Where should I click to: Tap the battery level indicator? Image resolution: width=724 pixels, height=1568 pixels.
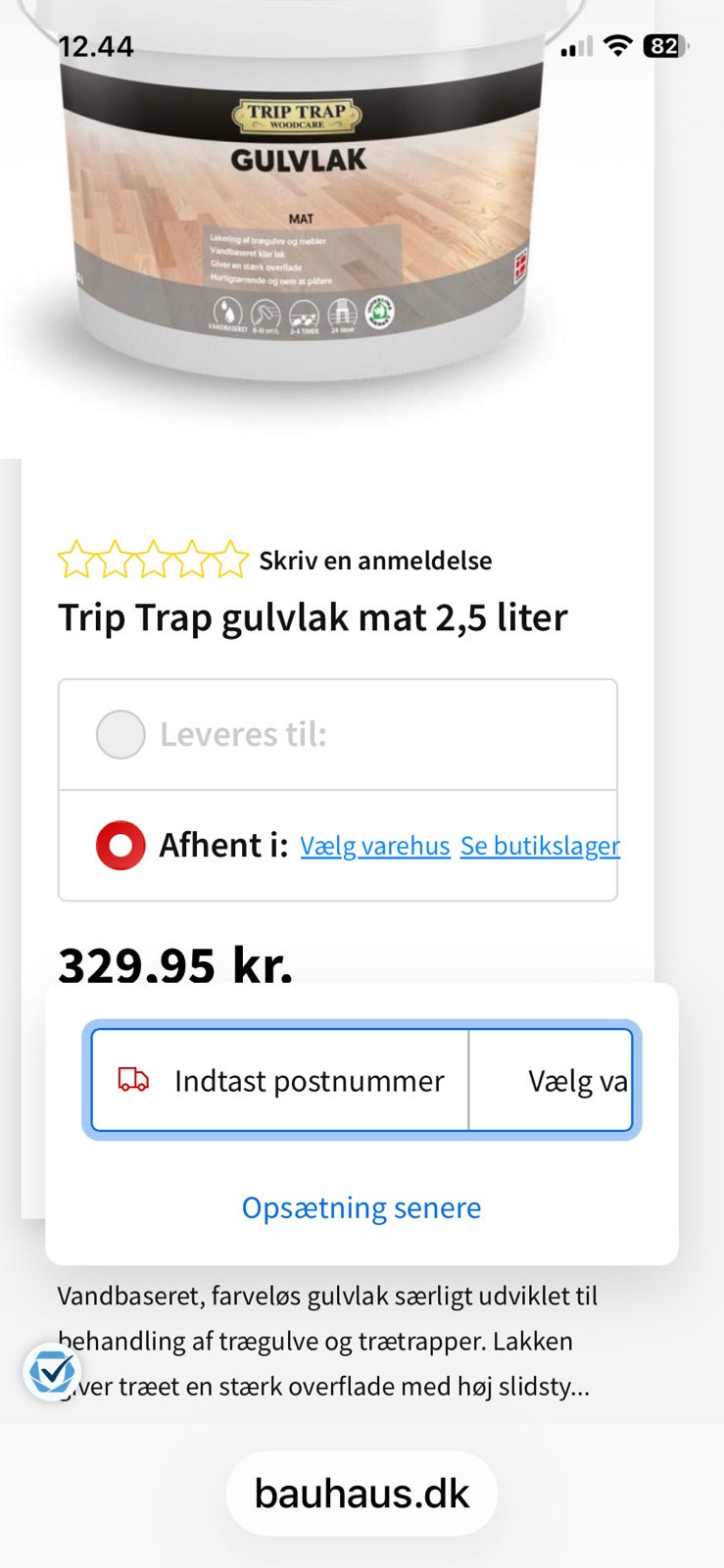pos(665,46)
